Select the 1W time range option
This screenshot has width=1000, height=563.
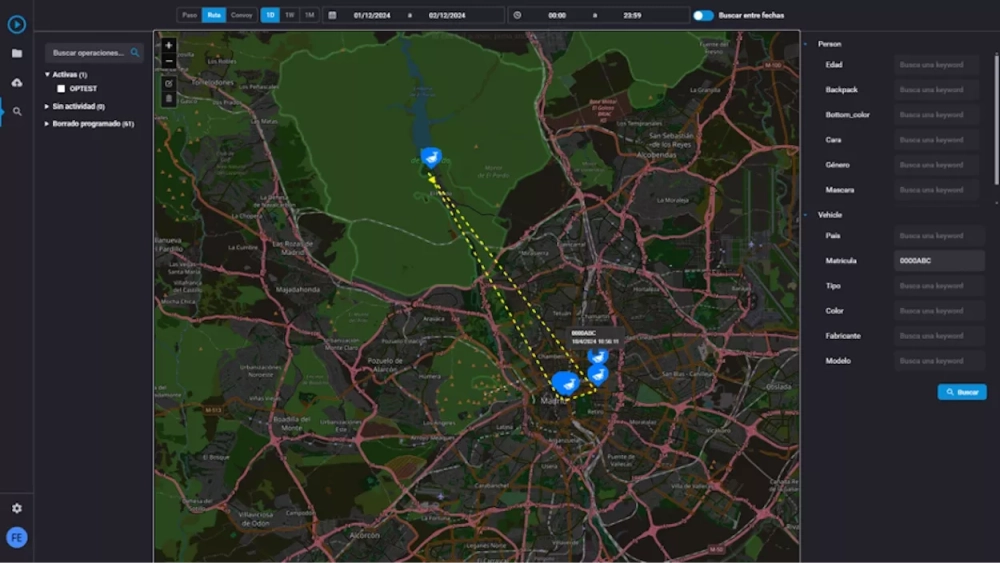pyautogui.click(x=289, y=15)
